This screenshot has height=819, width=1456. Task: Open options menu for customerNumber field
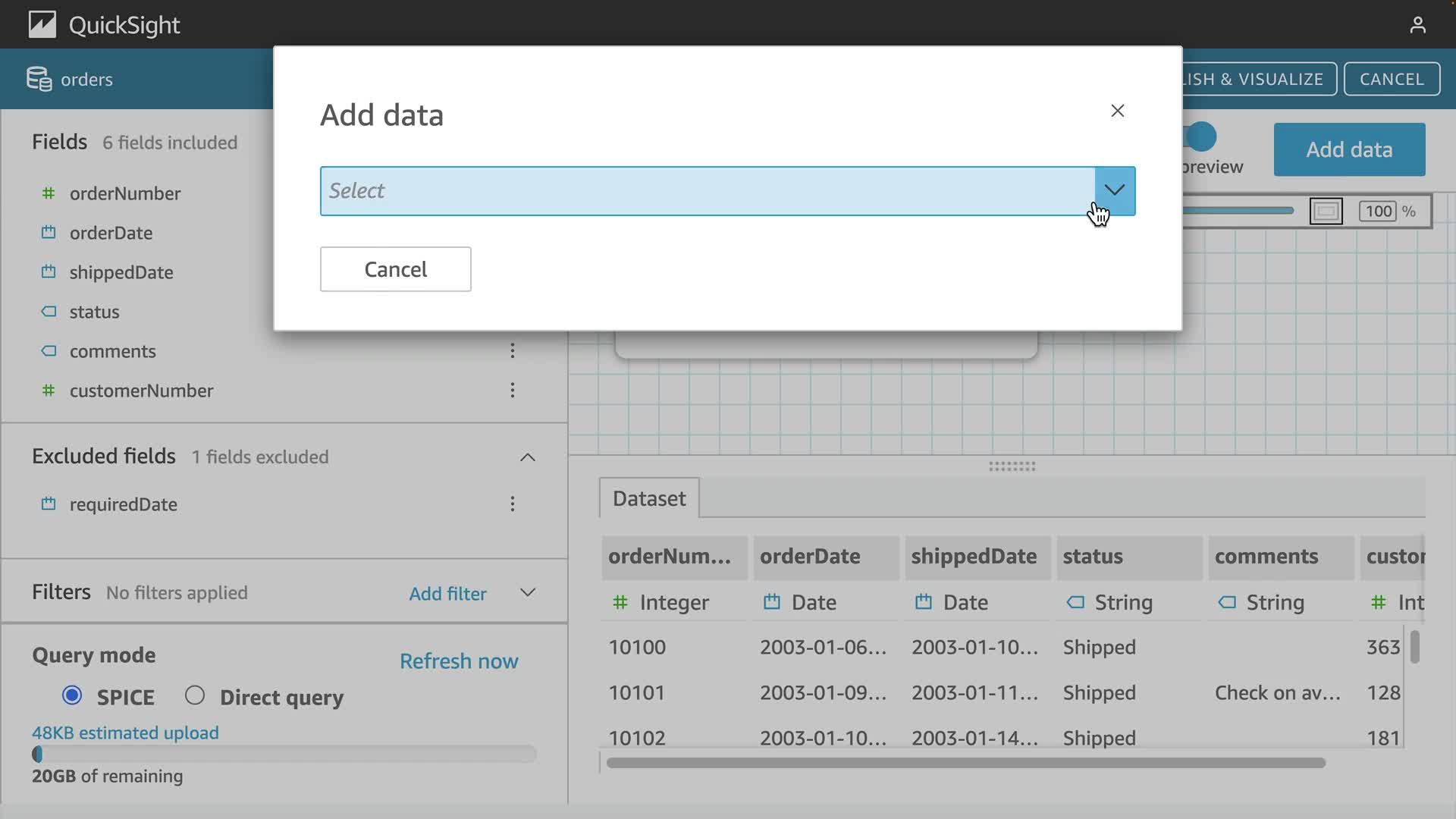[513, 391]
